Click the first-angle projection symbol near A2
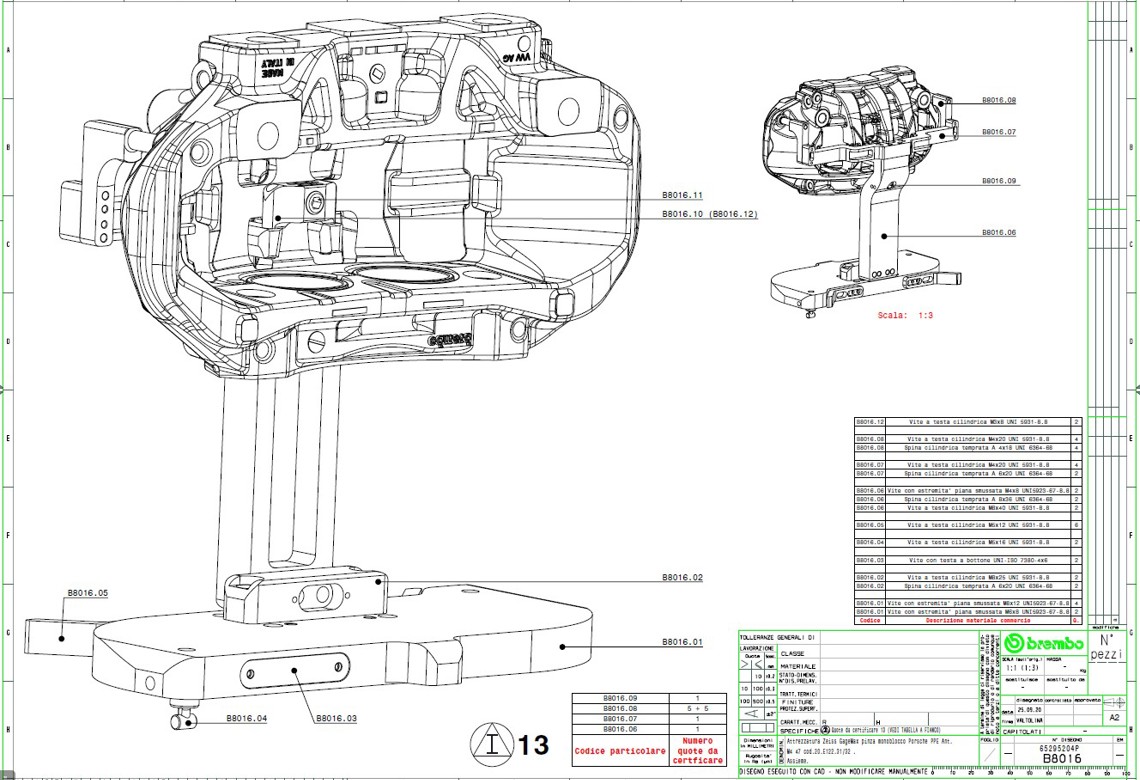The image size is (1140, 780). [x=1114, y=702]
